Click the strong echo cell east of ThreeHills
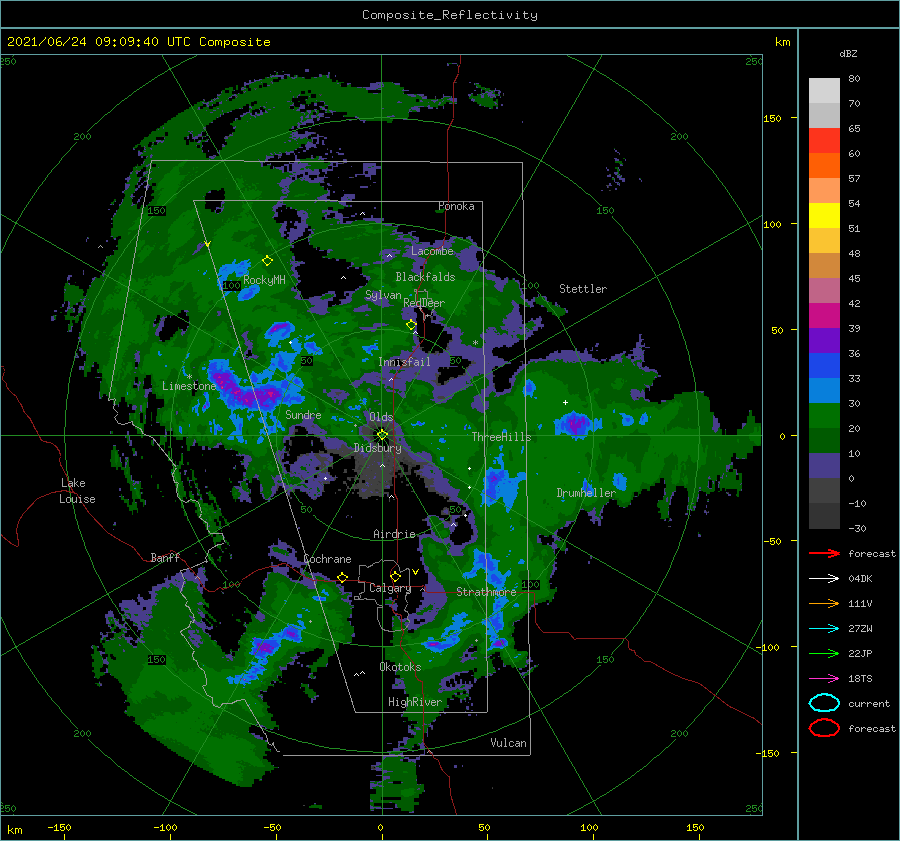This screenshot has height=841, width=900. click(x=575, y=424)
